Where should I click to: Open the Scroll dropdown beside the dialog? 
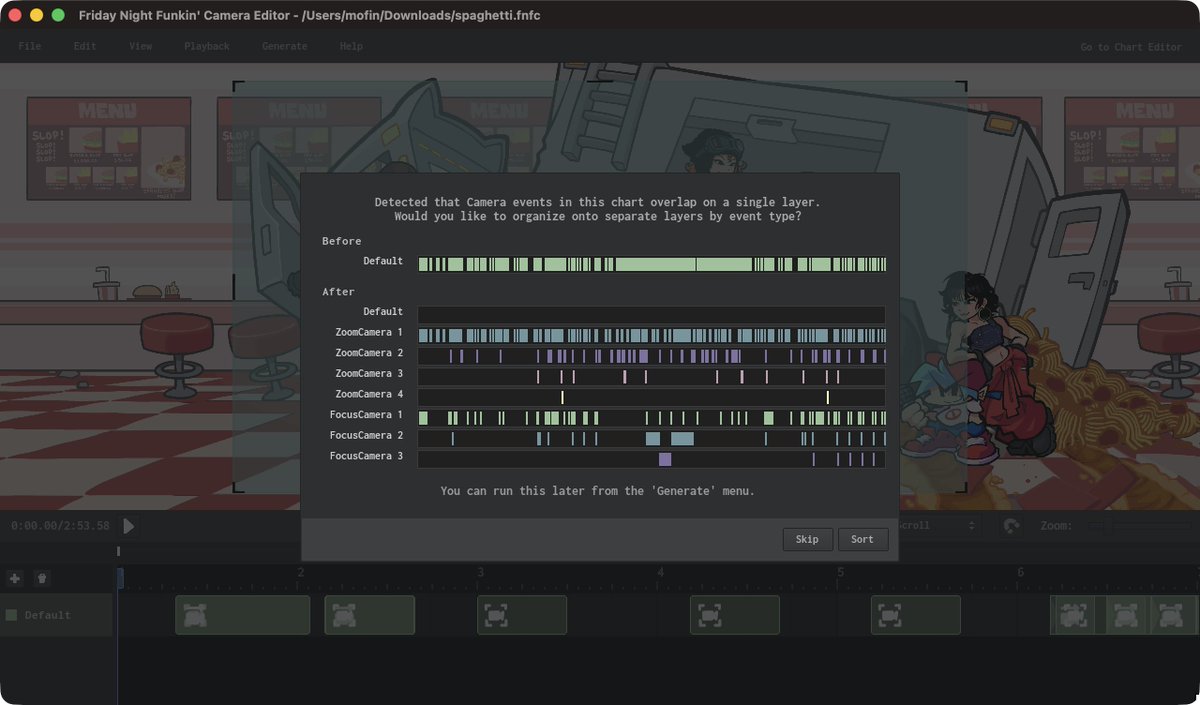938,525
